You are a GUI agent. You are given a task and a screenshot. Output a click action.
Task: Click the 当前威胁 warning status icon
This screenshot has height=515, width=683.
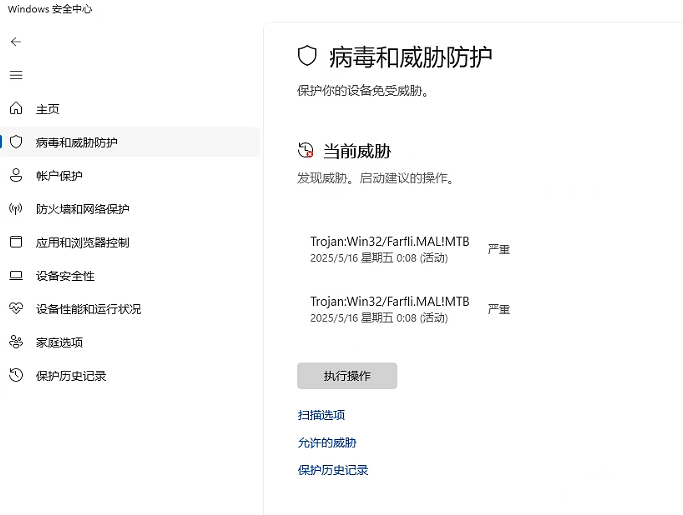pyautogui.click(x=306, y=151)
